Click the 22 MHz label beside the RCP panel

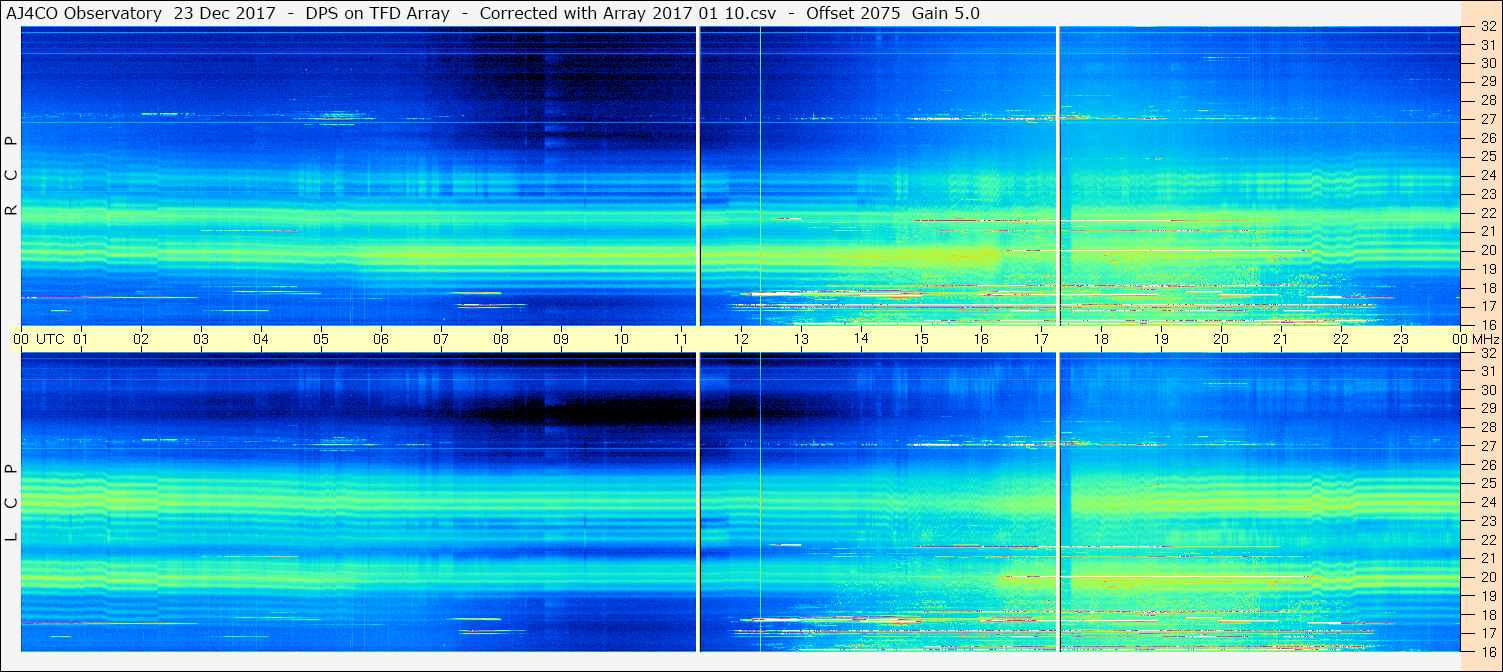1488,213
